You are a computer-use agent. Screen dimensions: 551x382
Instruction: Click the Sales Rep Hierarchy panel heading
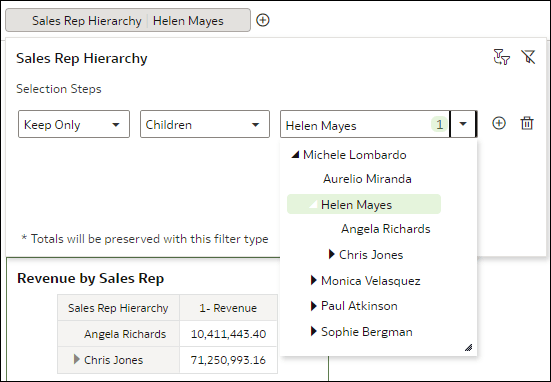[x=82, y=58]
